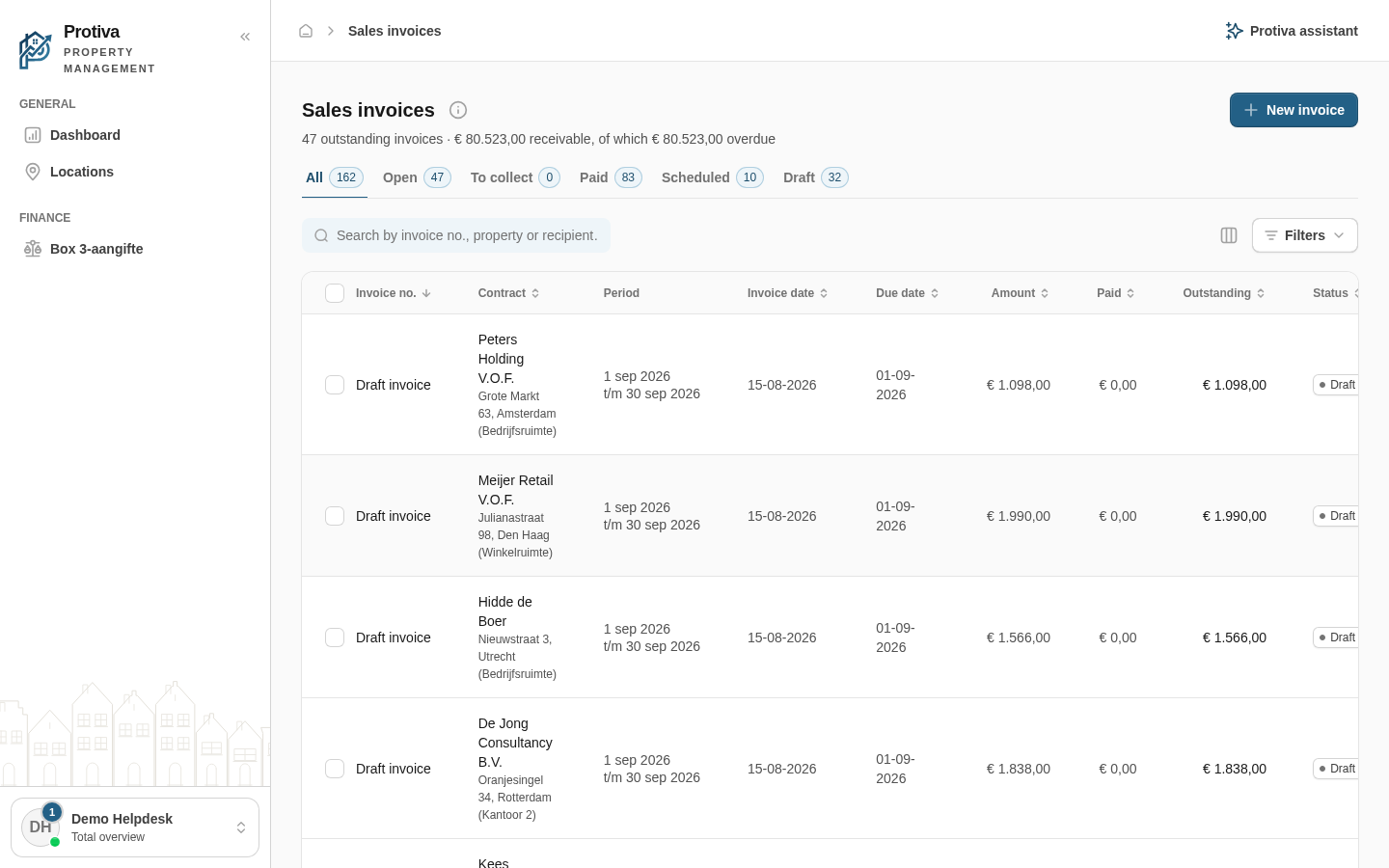Viewport: 1389px width, 868px height.
Task: Click the Dashboard chart icon
Action: pos(33,135)
